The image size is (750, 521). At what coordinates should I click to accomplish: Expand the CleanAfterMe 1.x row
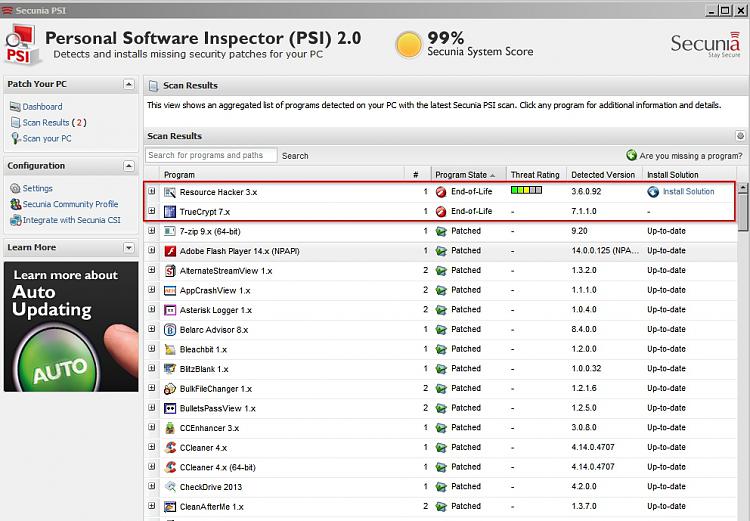pyautogui.click(x=152, y=505)
